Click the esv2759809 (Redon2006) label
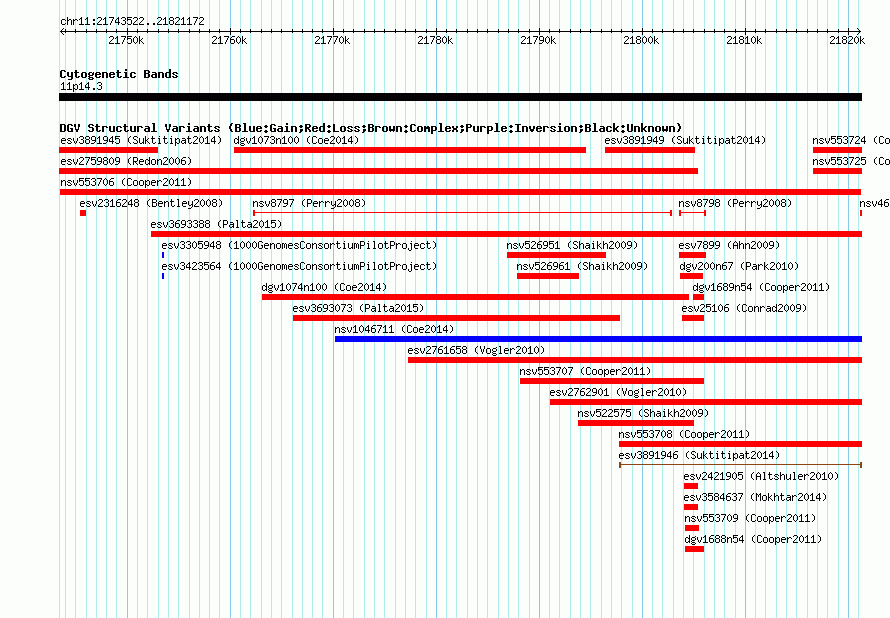The width and height of the screenshot is (890, 618). pyautogui.click(x=126, y=161)
